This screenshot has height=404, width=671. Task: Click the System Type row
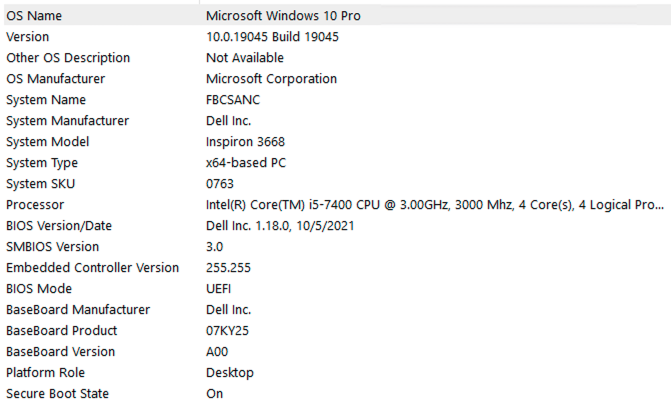click(337, 163)
